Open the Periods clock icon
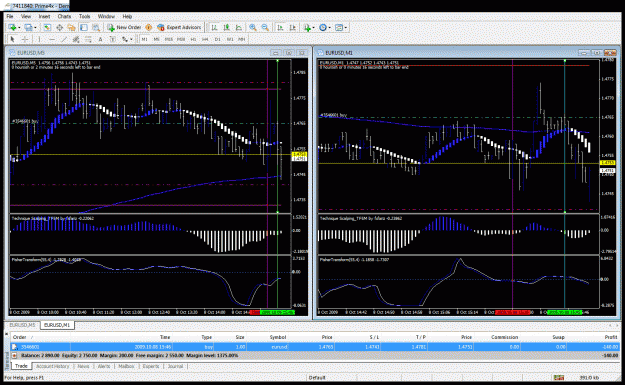This screenshot has height=385, width=625. tap(323, 28)
